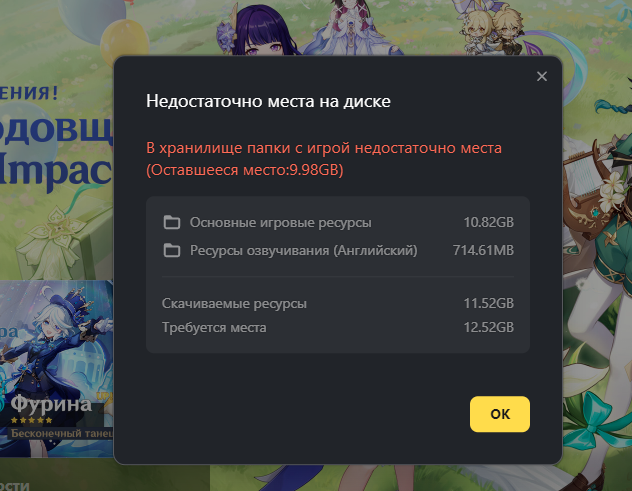Screen dimensions: 632x491
Task: Click the Бесконечный танец banner caption
Action: pyautogui.click(x=62, y=433)
